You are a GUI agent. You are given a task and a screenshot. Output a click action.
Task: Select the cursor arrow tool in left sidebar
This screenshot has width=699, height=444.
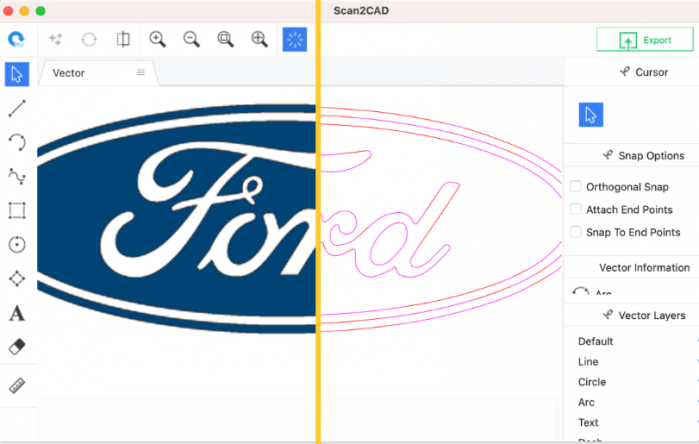click(17, 74)
